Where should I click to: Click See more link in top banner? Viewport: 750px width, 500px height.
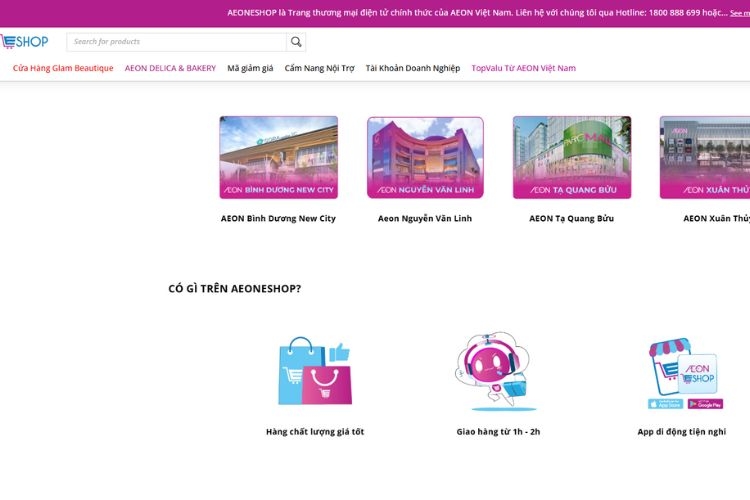tap(740, 13)
